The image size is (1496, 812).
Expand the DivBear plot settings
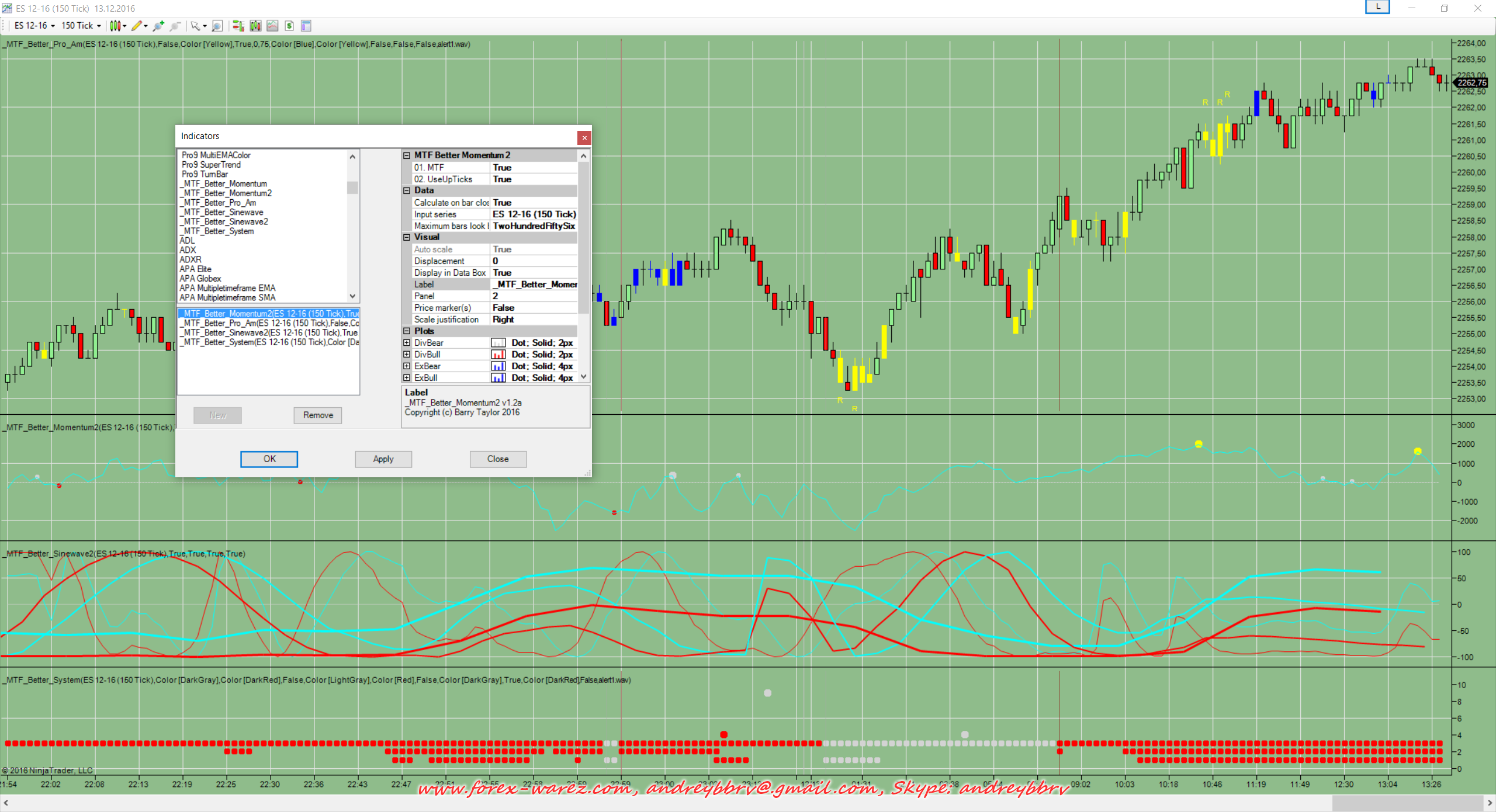click(x=407, y=343)
